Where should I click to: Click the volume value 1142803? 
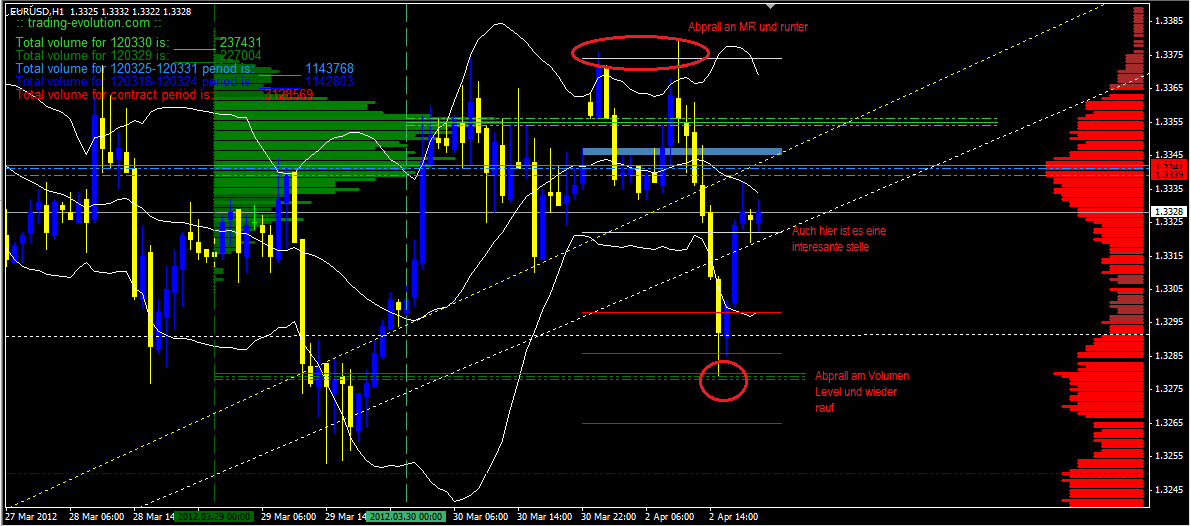tap(329, 80)
